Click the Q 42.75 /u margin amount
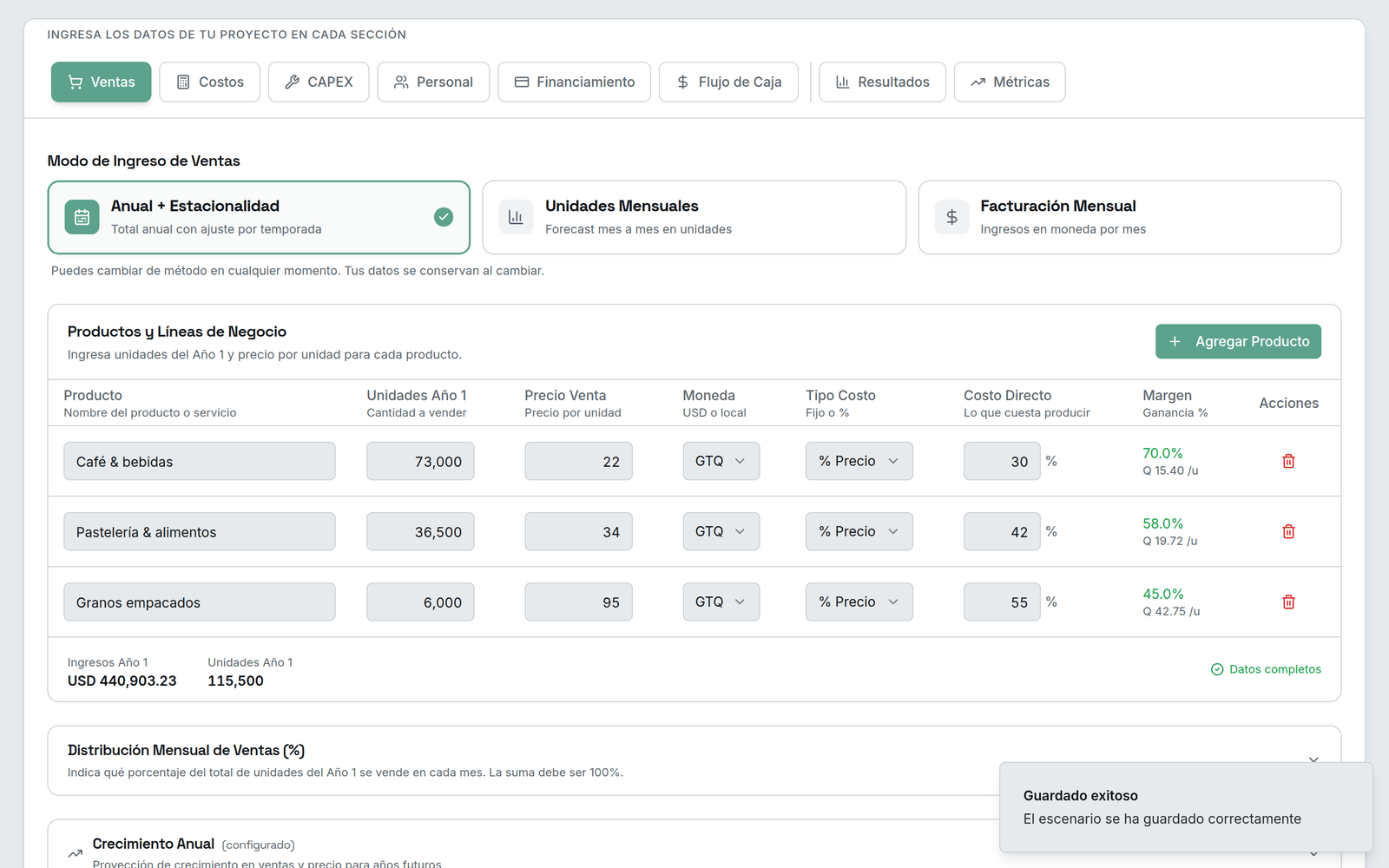1389x868 pixels. point(1171,611)
